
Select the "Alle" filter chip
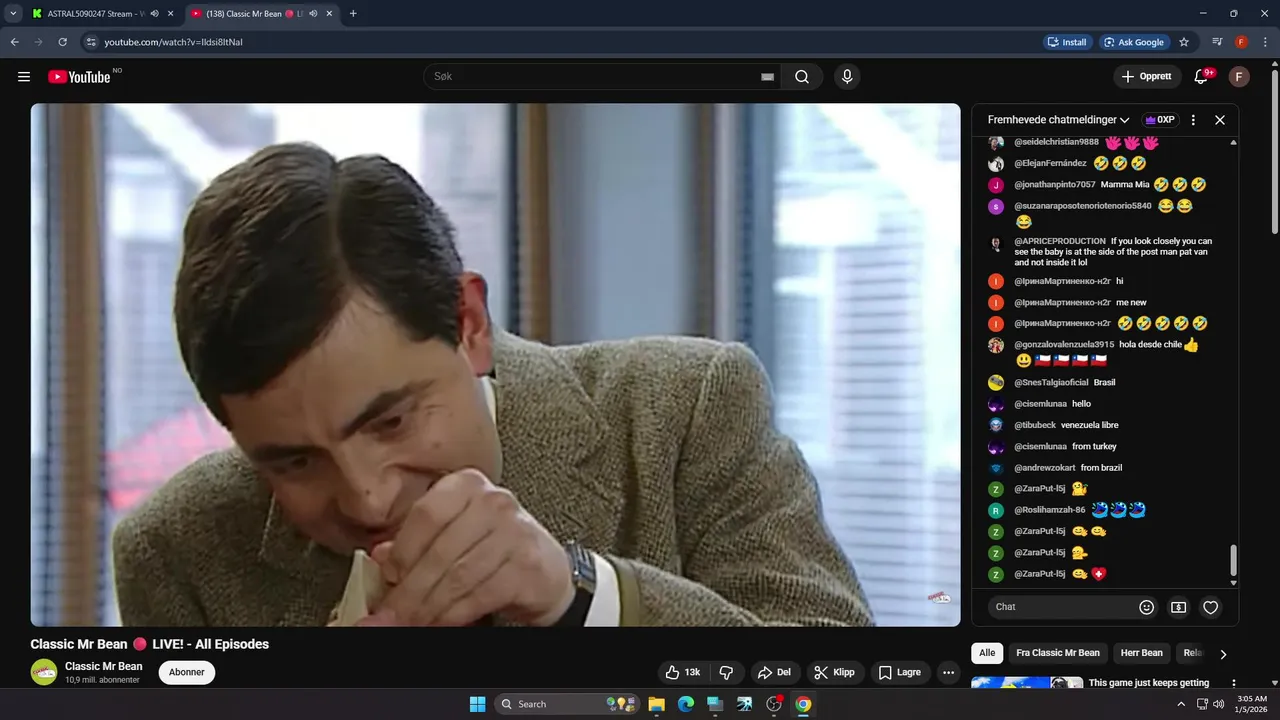987,653
